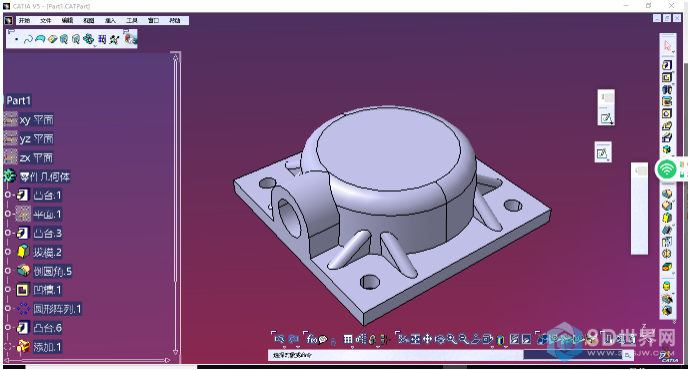Open the 工具 menu

[132, 20]
